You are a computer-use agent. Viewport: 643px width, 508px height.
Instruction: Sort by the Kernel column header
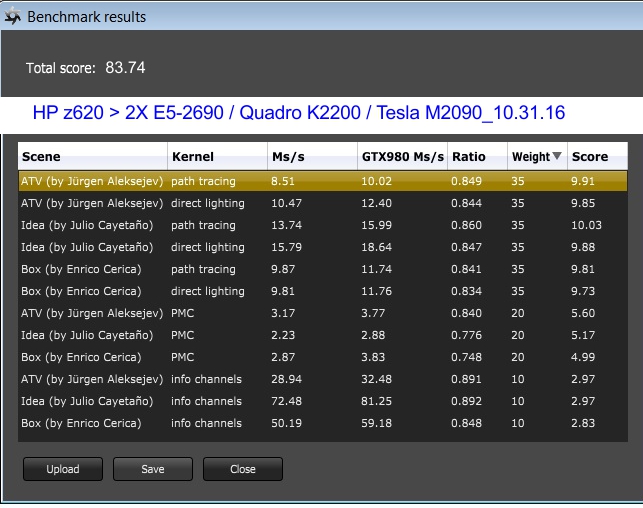click(x=217, y=156)
